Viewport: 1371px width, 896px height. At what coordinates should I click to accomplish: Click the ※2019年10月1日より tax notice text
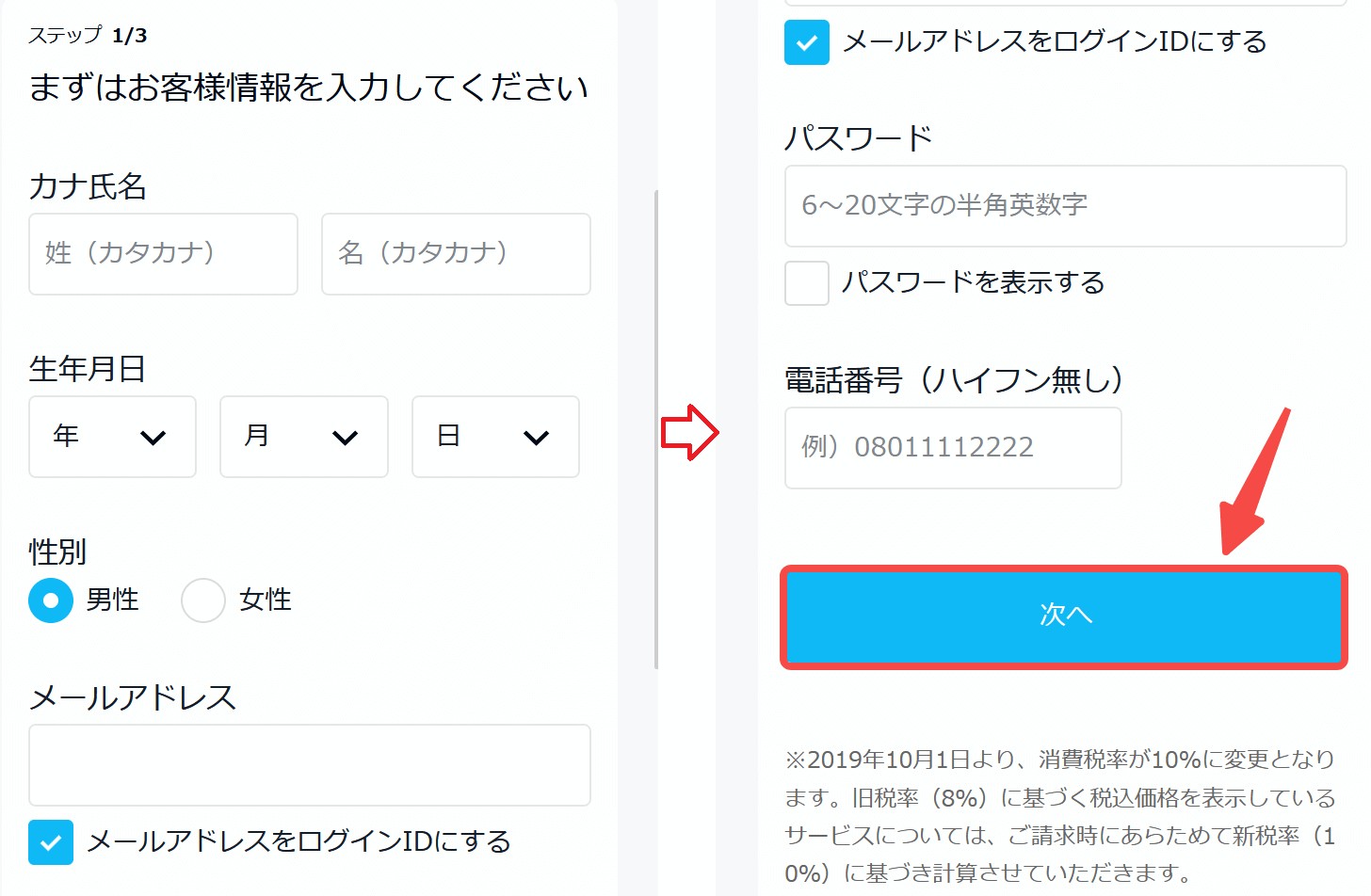[x=1061, y=816]
